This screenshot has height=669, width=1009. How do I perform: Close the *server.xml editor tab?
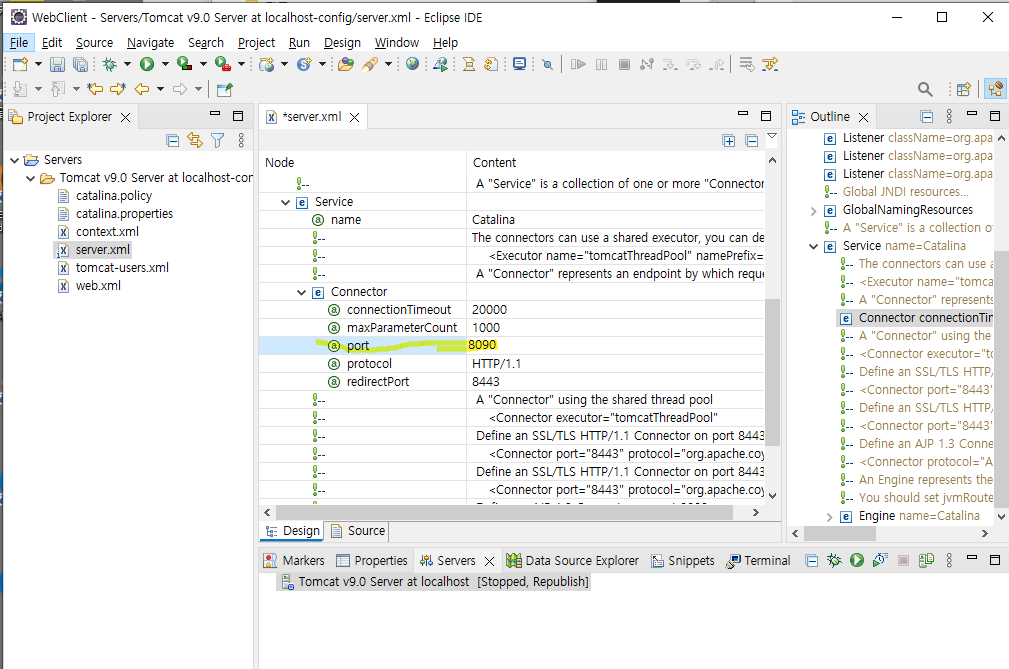(355, 117)
